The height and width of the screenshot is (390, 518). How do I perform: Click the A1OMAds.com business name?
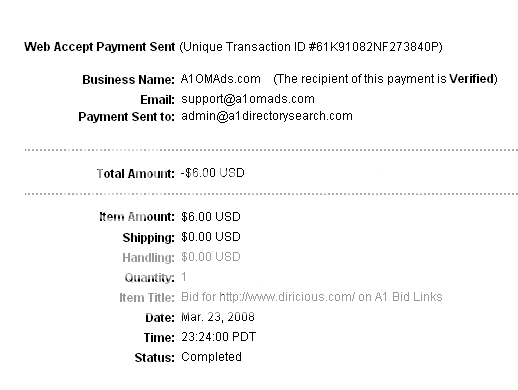pos(221,79)
